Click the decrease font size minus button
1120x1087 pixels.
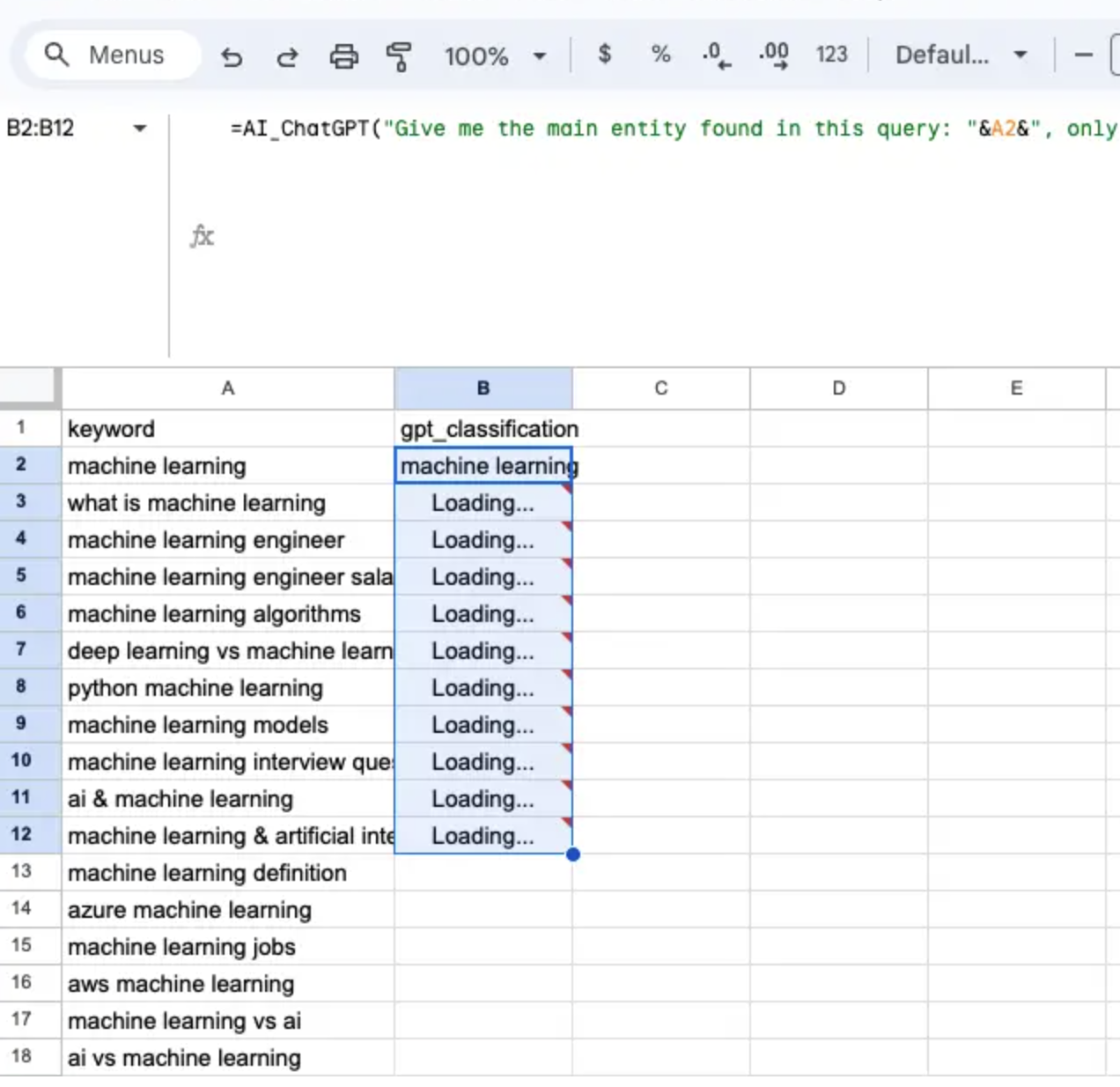point(1083,55)
